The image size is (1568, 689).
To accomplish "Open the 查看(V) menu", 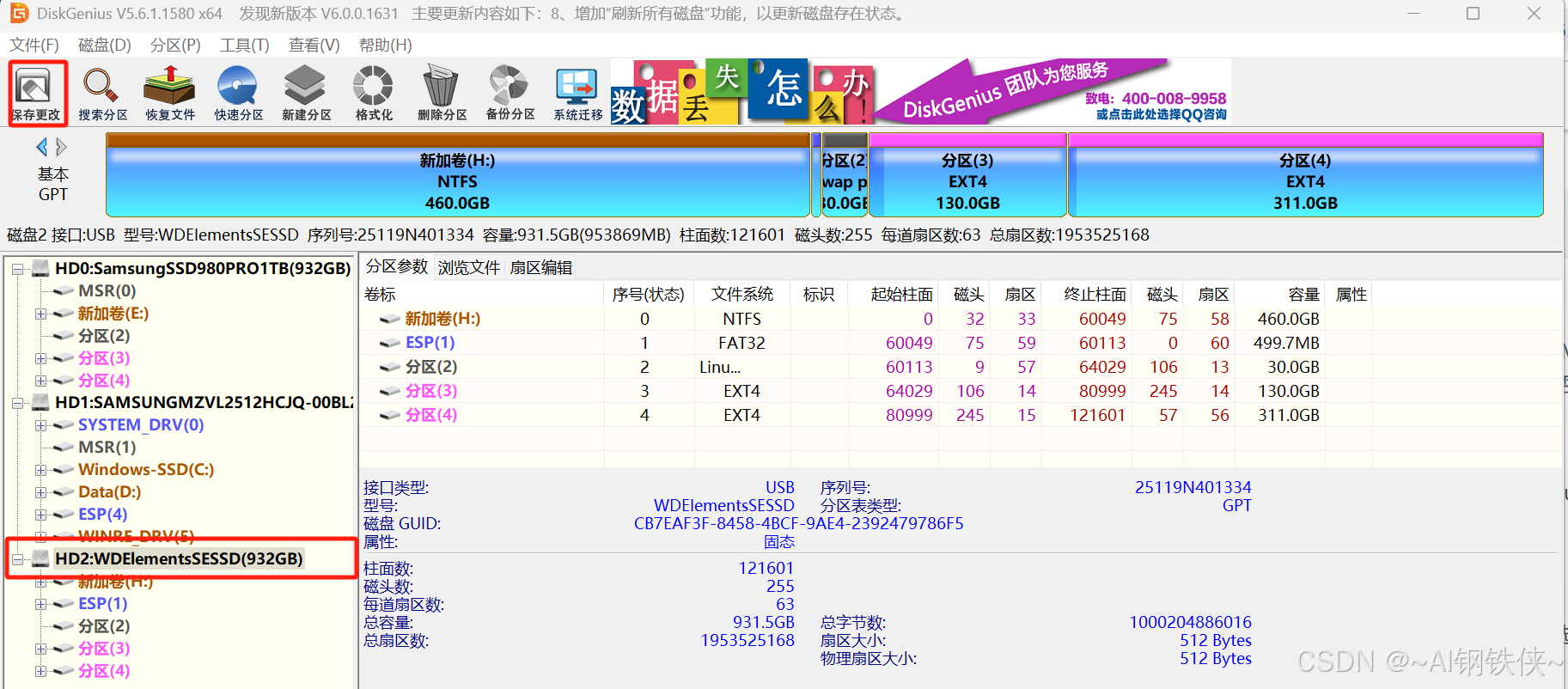I will point(314,45).
